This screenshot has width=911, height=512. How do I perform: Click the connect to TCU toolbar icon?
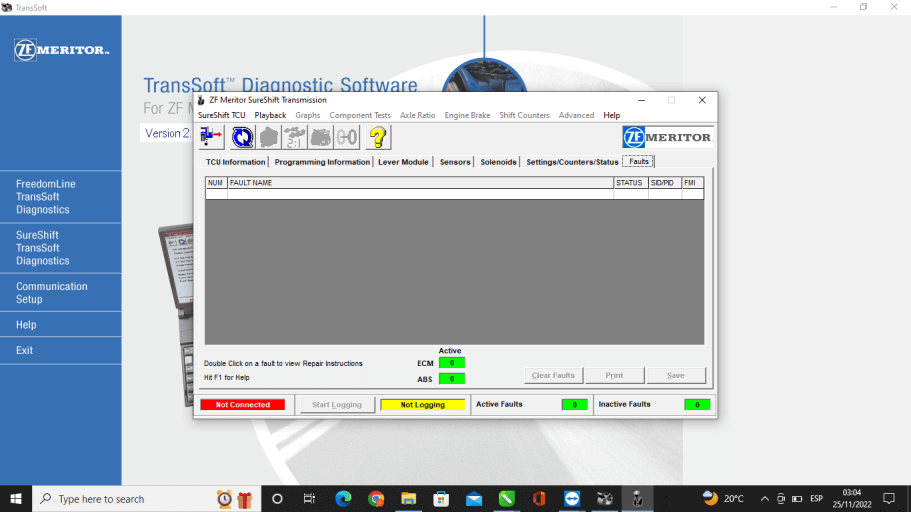[x=211, y=137]
